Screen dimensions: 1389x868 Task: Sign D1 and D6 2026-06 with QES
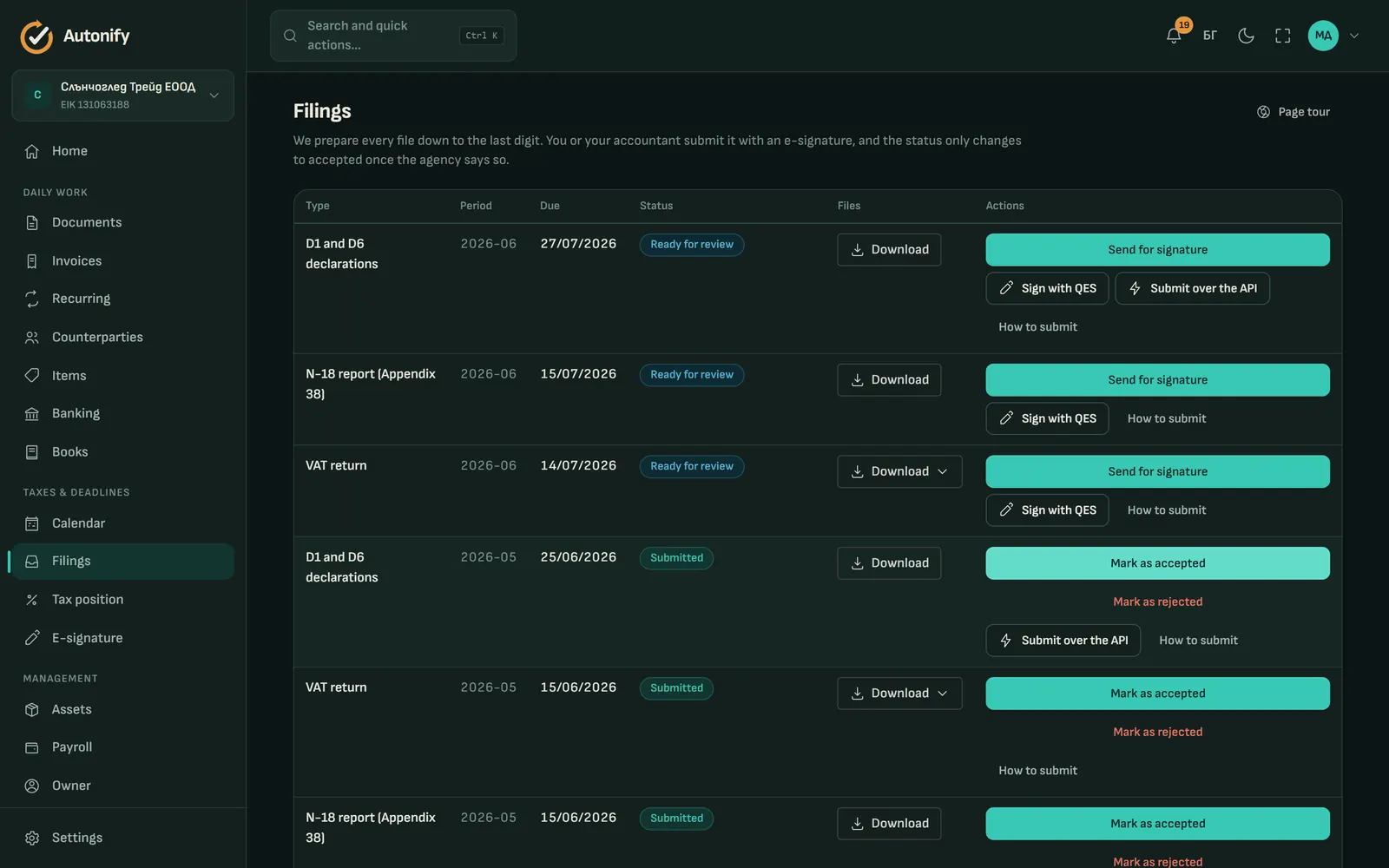pyautogui.click(x=1047, y=288)
